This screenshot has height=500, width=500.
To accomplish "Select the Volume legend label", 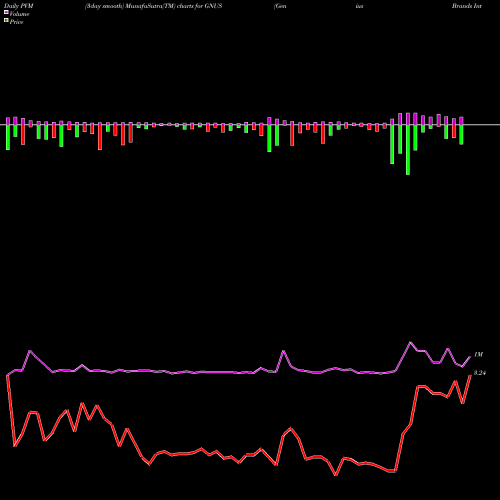I will (x=19, y=14).
